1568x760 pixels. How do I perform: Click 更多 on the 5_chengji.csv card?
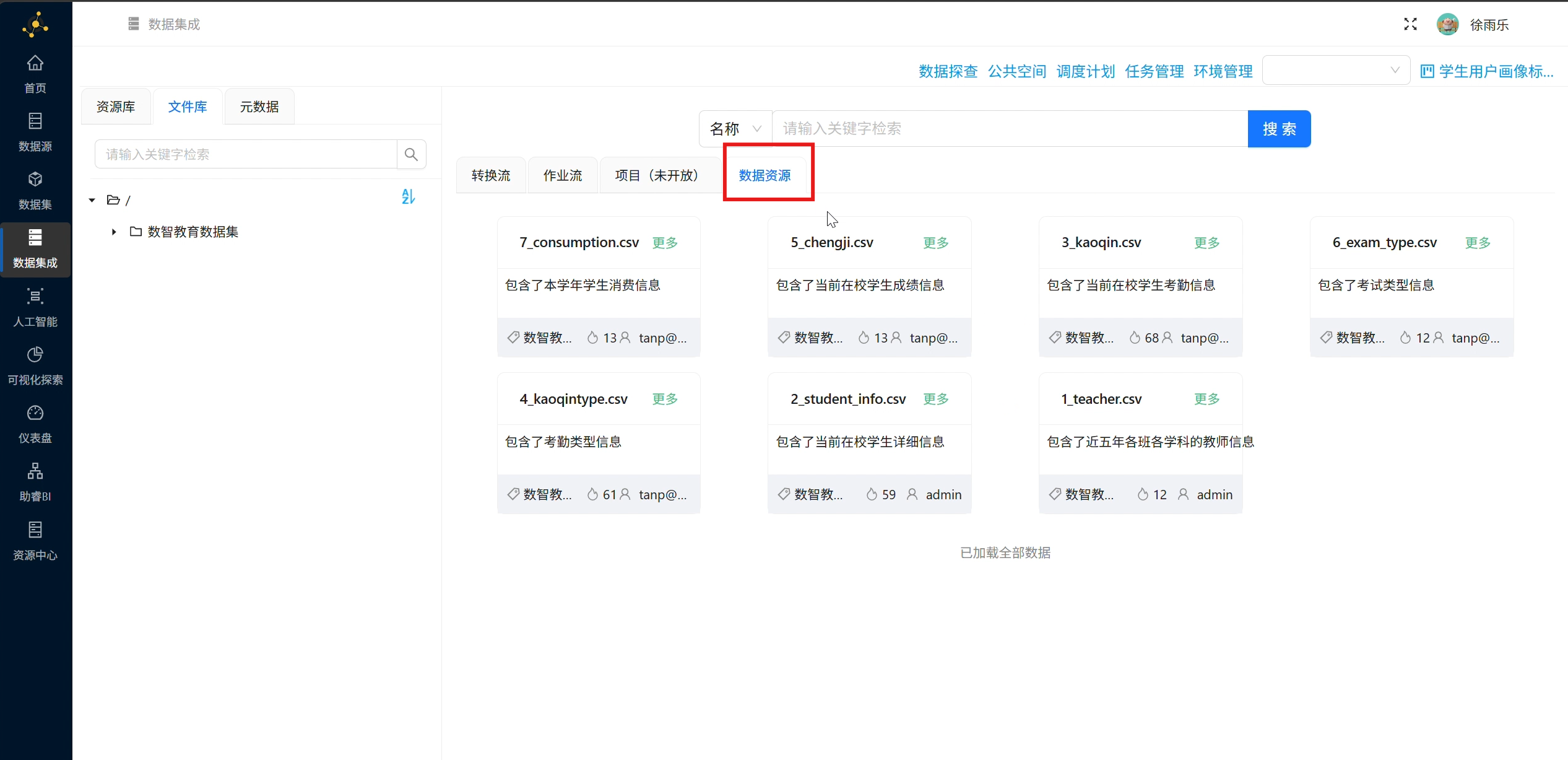[x=936, y=243]
